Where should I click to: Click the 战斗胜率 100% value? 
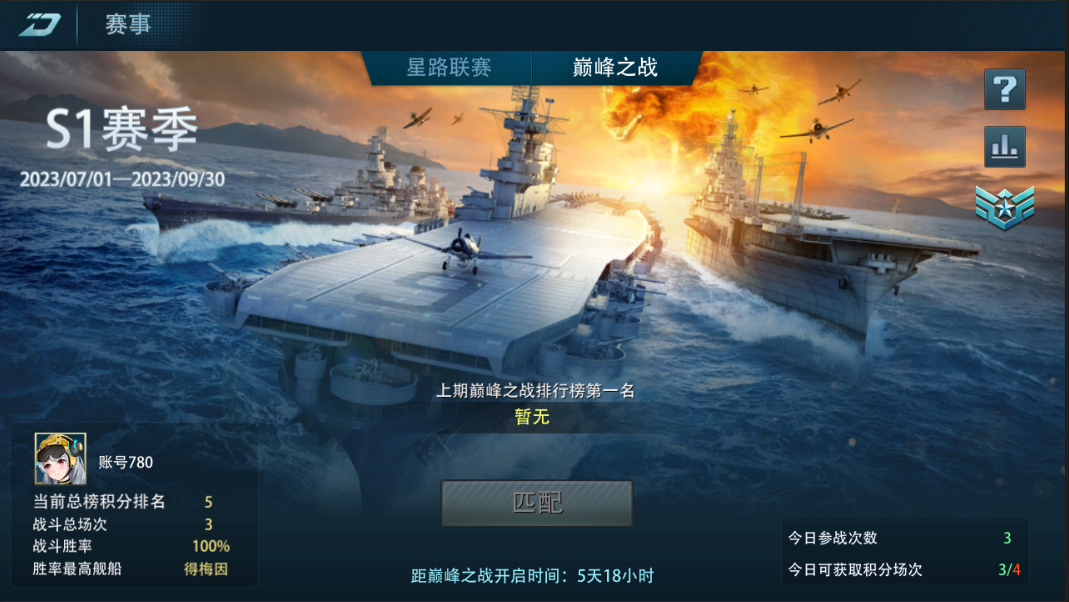[211, 546]
